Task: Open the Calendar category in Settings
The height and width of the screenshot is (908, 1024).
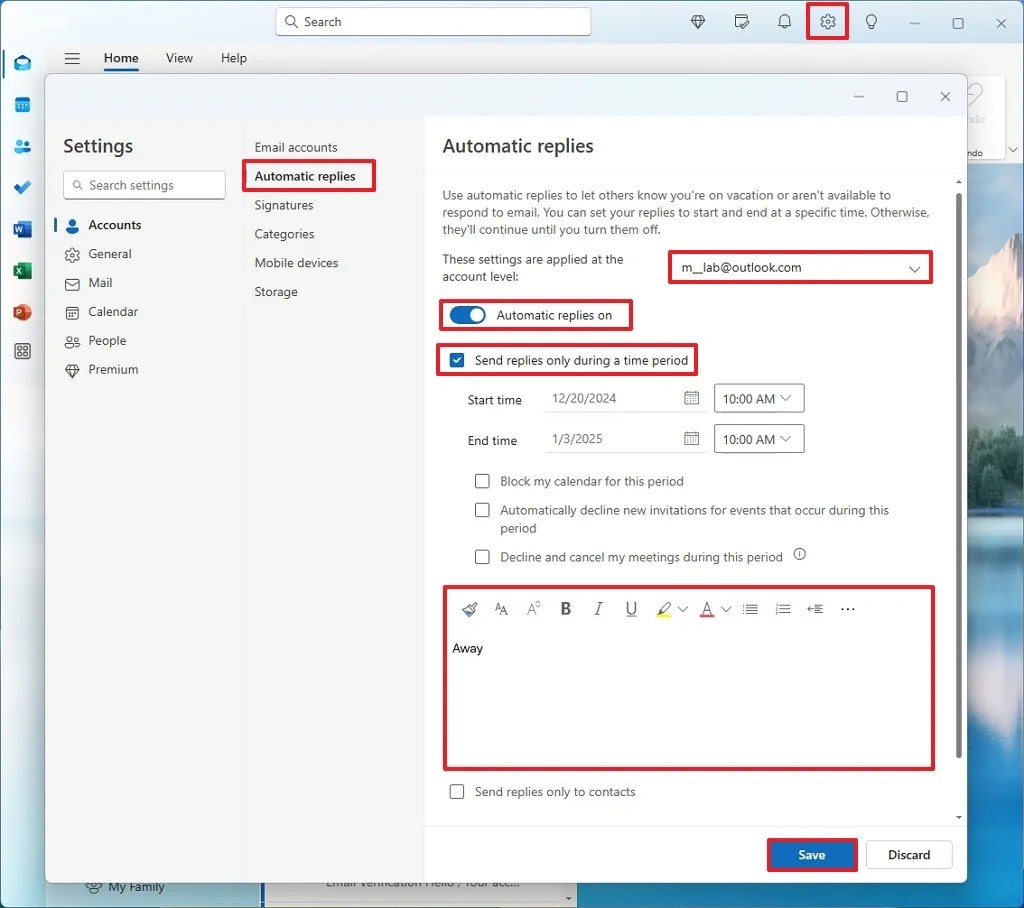Action: [113, 311]
